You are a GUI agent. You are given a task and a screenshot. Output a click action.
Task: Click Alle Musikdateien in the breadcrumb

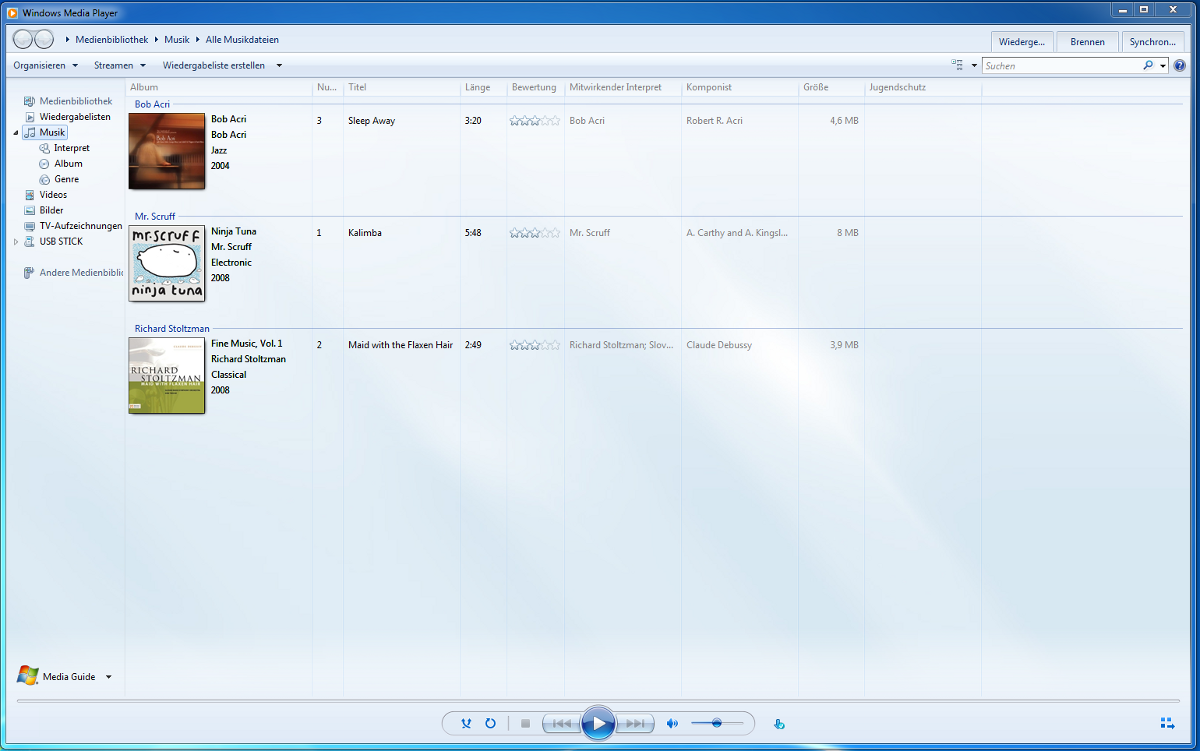coord(242,40)
